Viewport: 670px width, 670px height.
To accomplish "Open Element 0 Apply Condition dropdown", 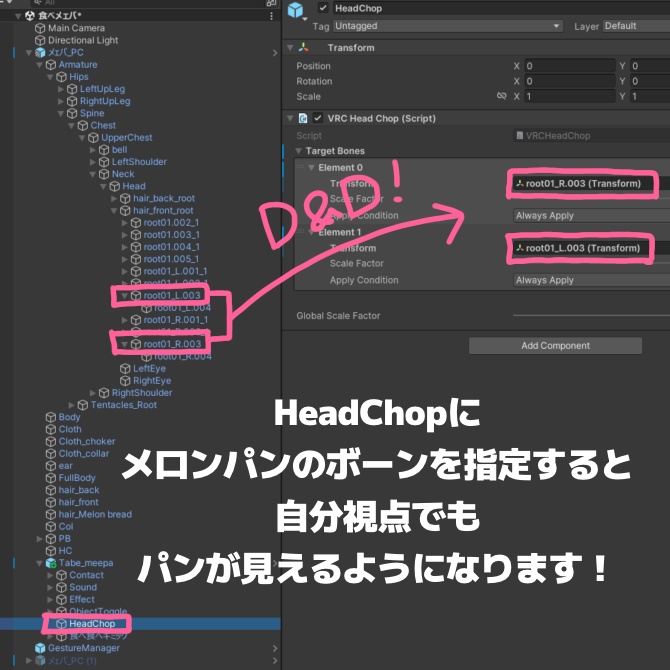I will (x=591, y=216).
